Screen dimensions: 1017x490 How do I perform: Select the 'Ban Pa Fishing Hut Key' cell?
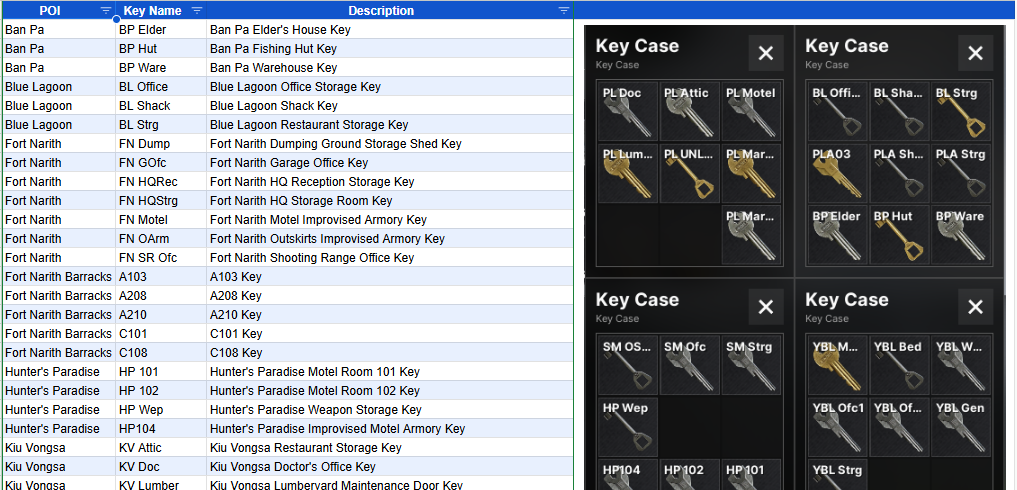390,49
